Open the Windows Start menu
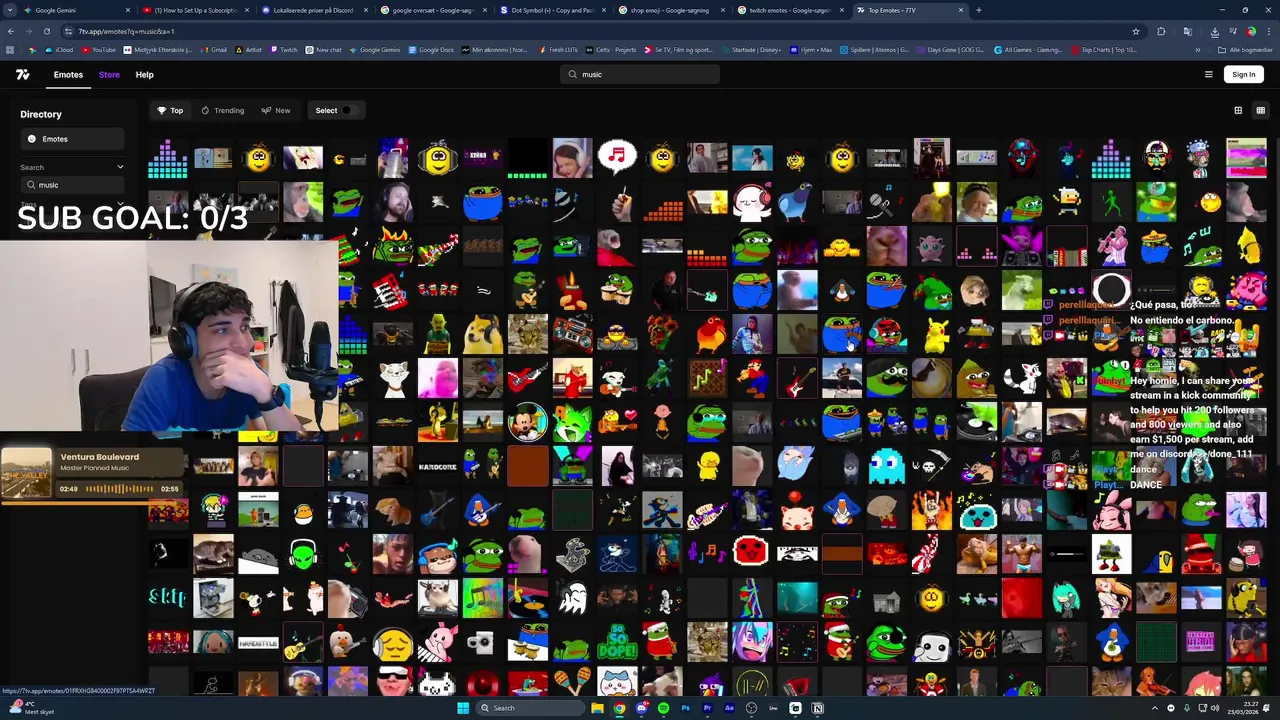The width and height of the screenshot is (1280, 720). [x=463, y=708]
